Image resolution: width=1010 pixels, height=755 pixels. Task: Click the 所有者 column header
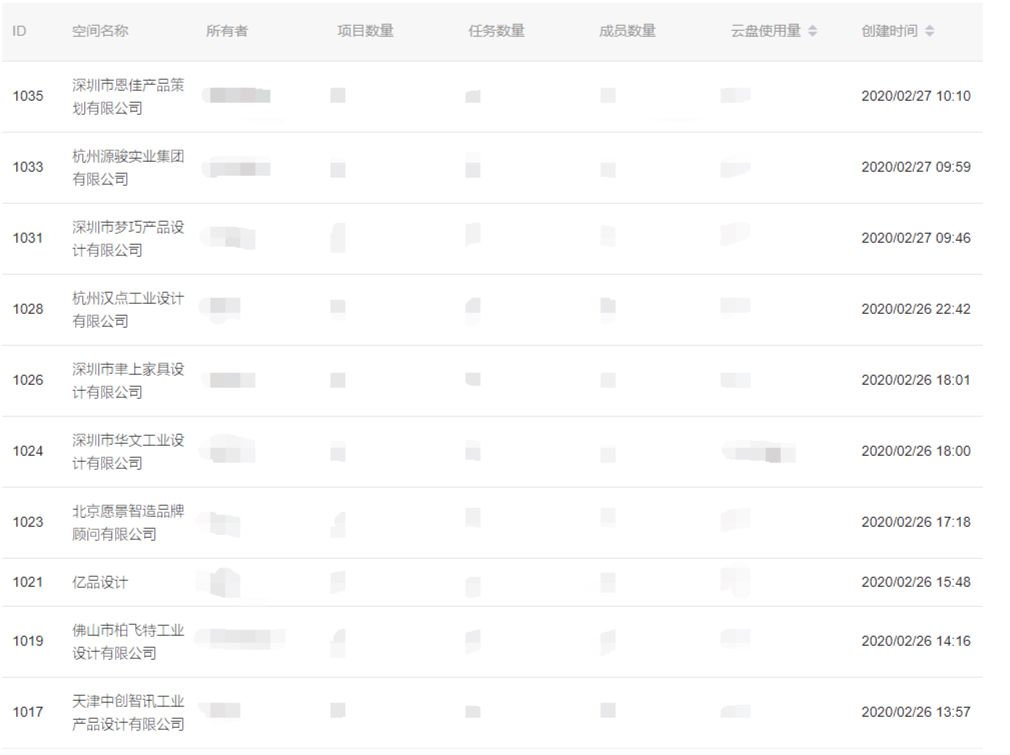coord(227,31)
